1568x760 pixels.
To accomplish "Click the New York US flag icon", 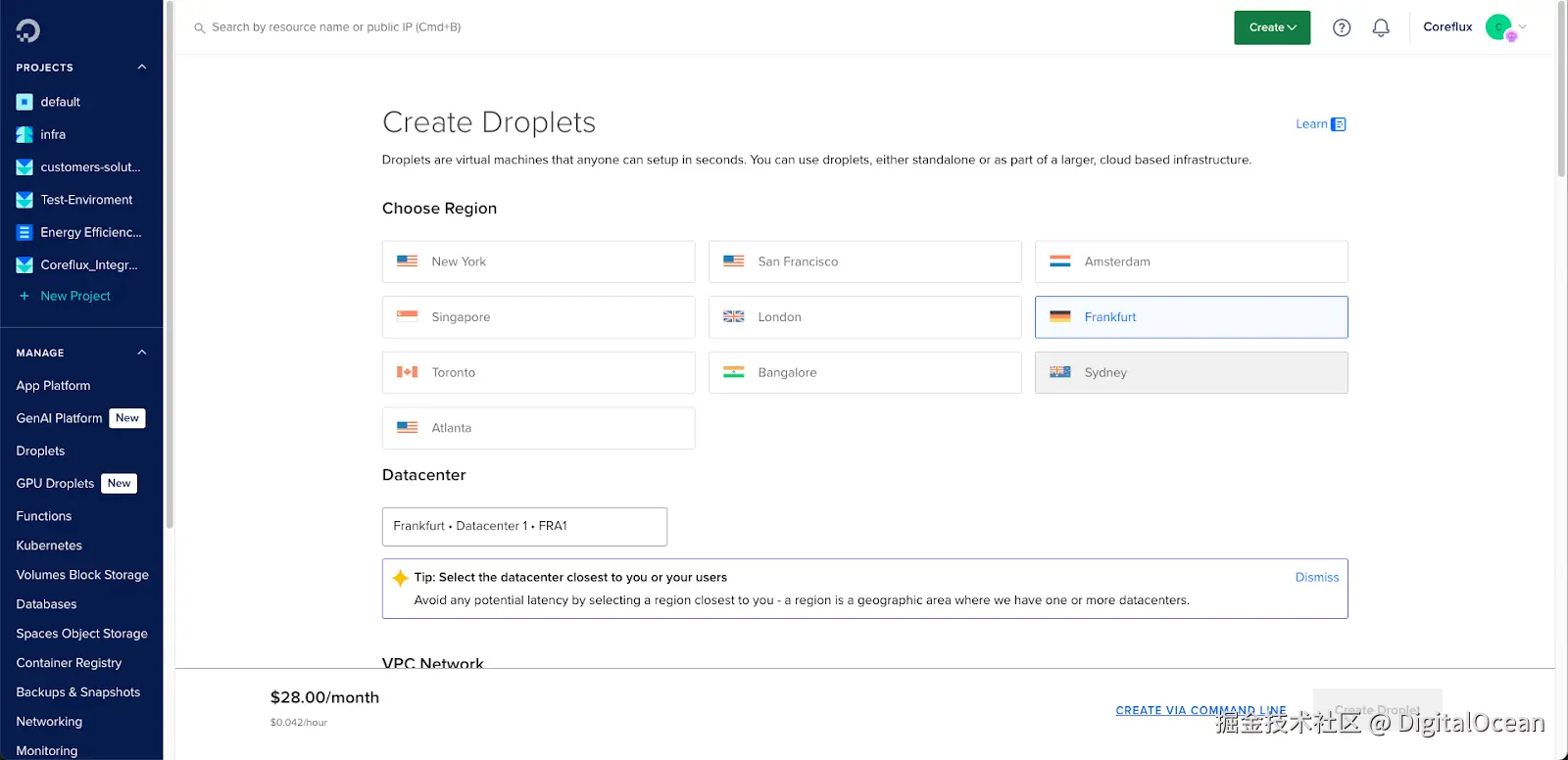I will pyautogui.click(x=407, y=261).
